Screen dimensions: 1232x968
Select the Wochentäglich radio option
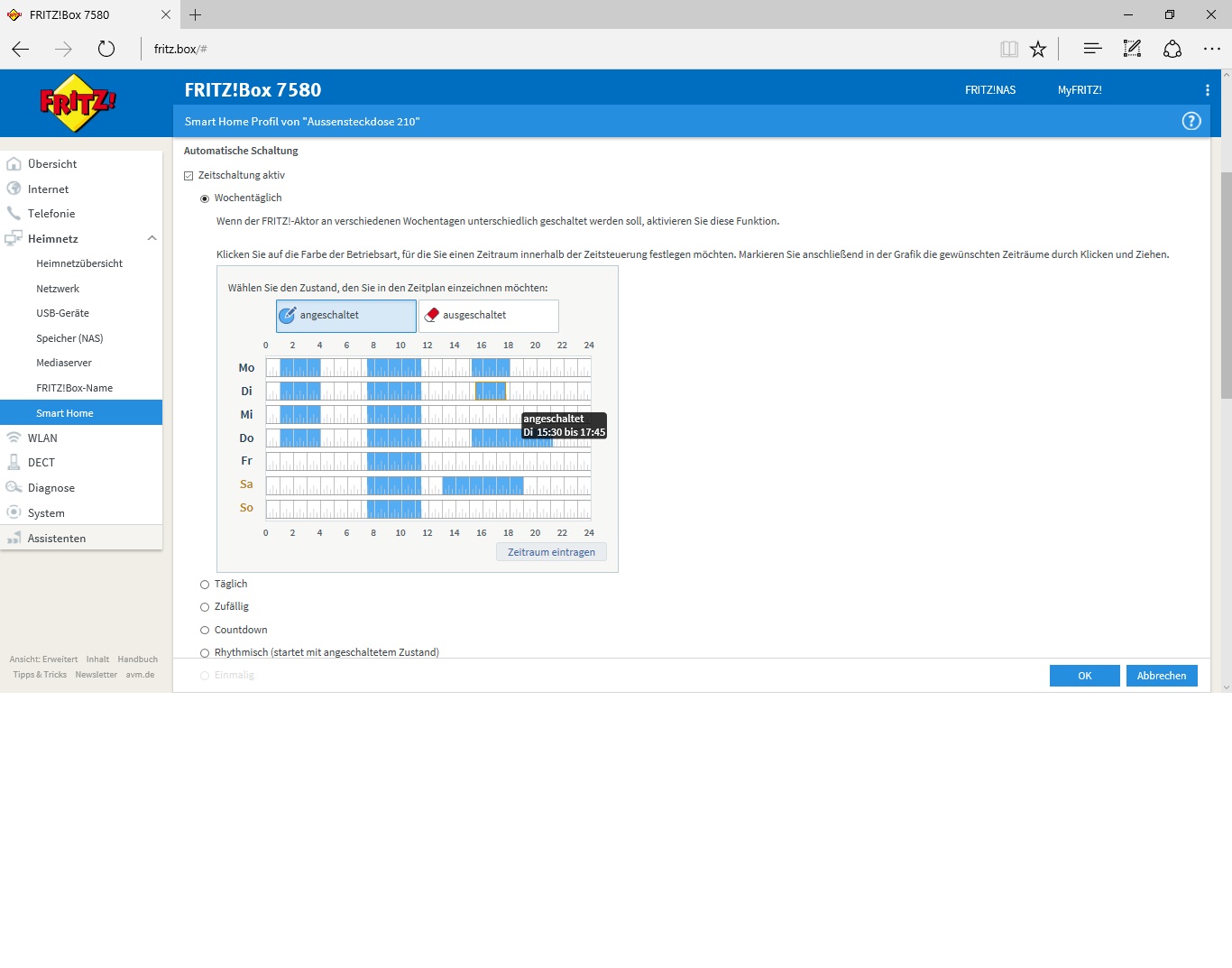point(205,198)
